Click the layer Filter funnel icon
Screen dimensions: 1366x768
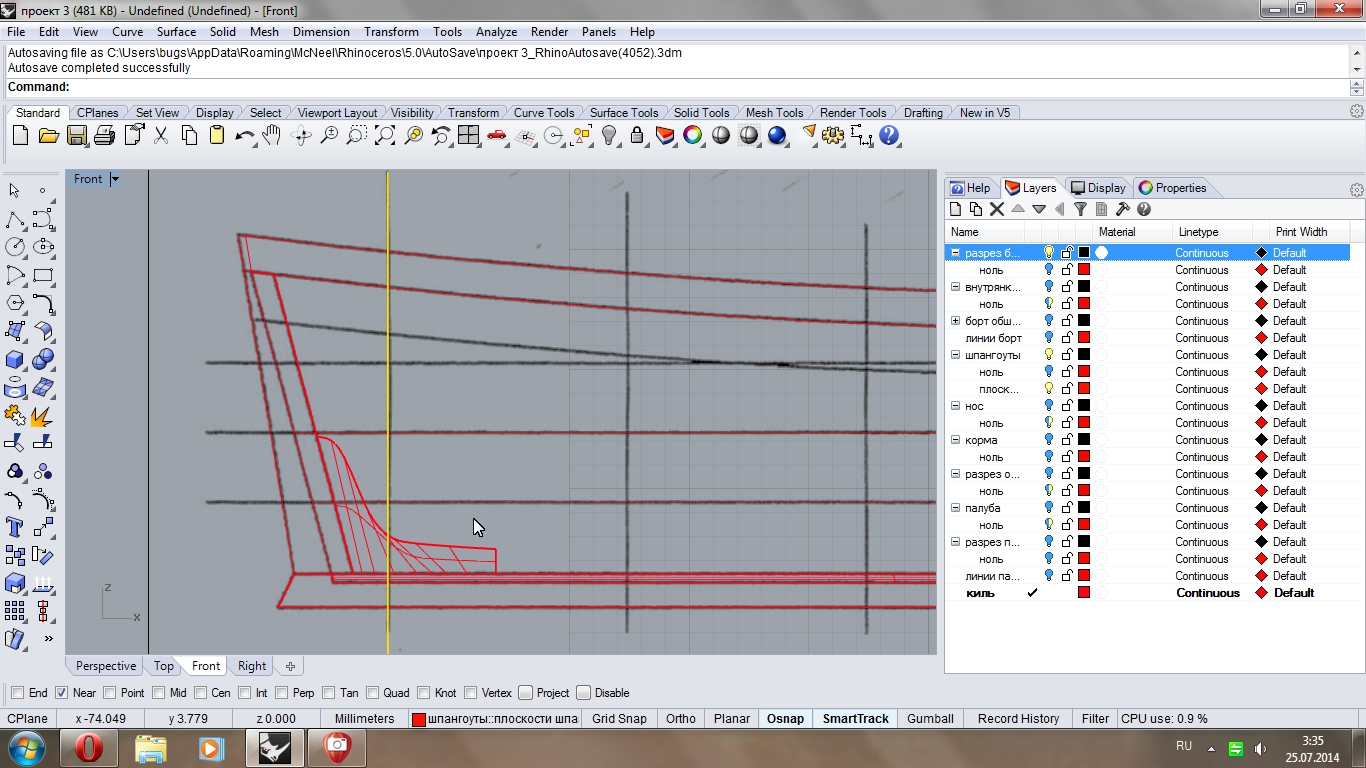click(1080, 209)
